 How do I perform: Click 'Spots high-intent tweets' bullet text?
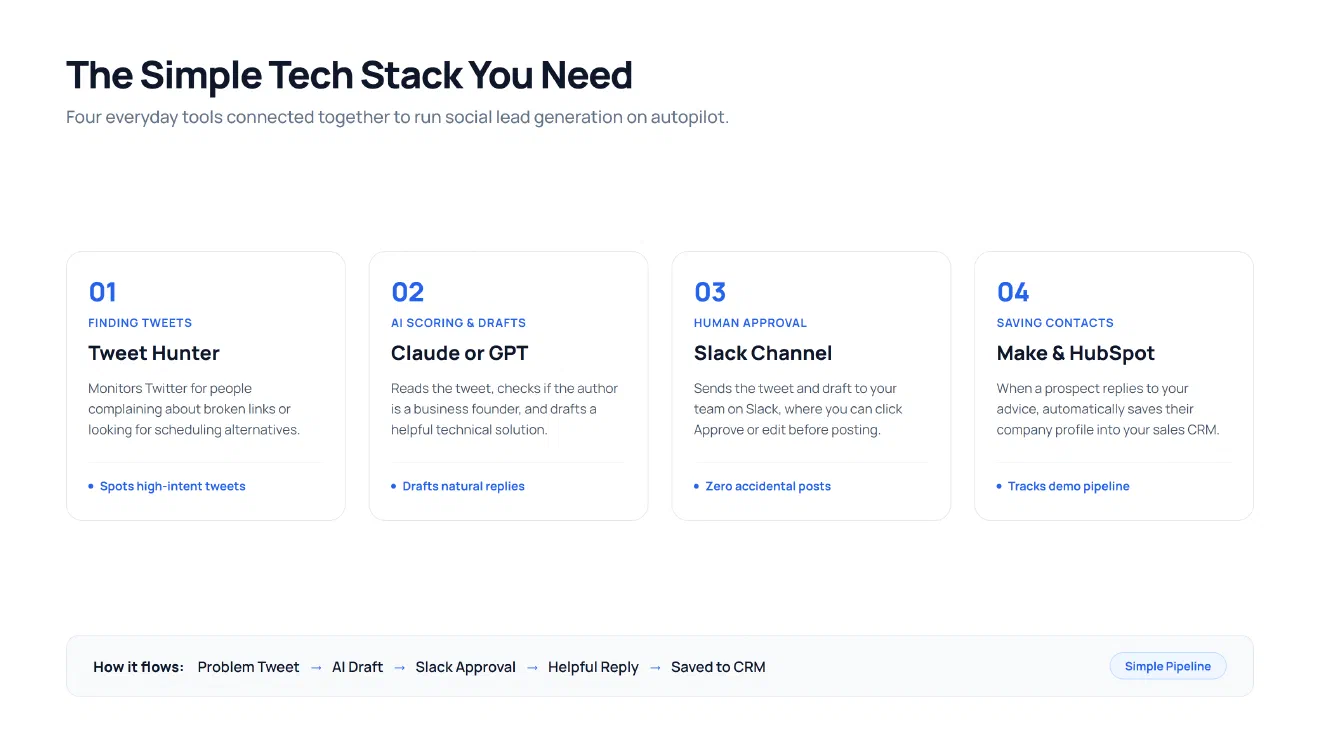(173, 486)
